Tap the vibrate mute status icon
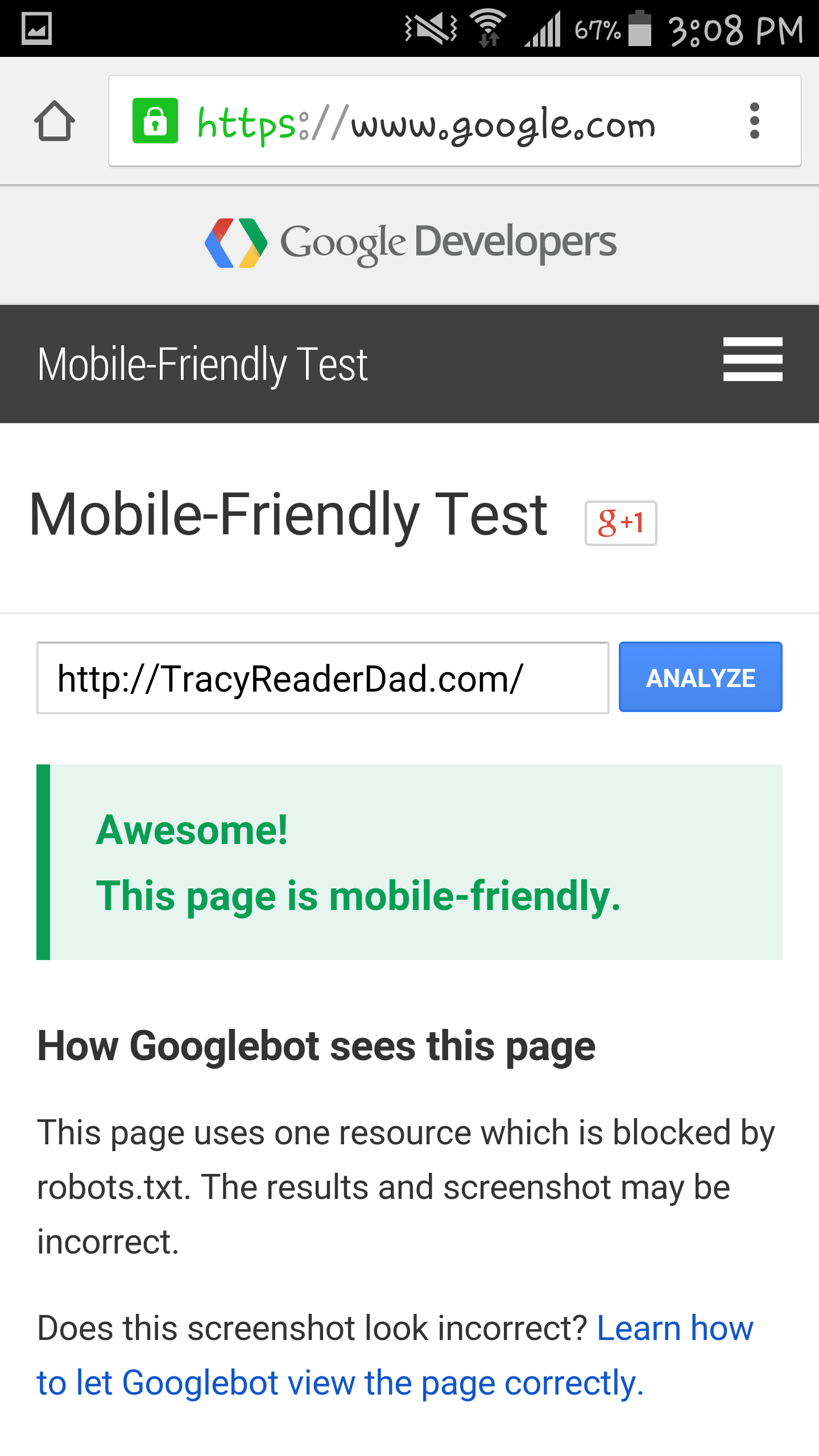The height and width of the screenshot is (1456, 819). (x=431, y=28)
